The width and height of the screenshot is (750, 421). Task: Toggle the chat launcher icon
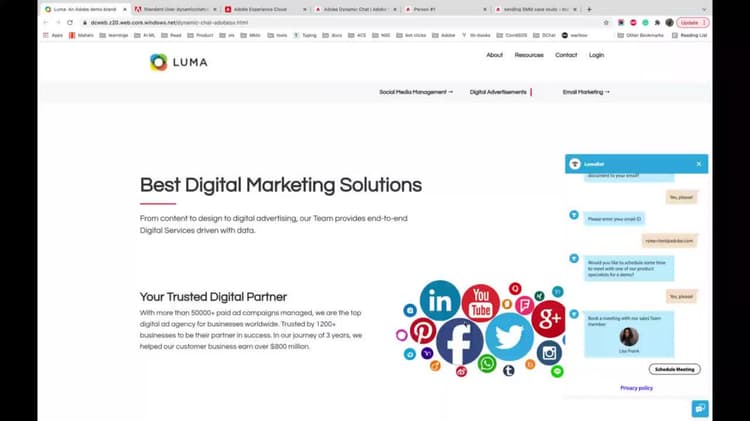click(700, 409)
